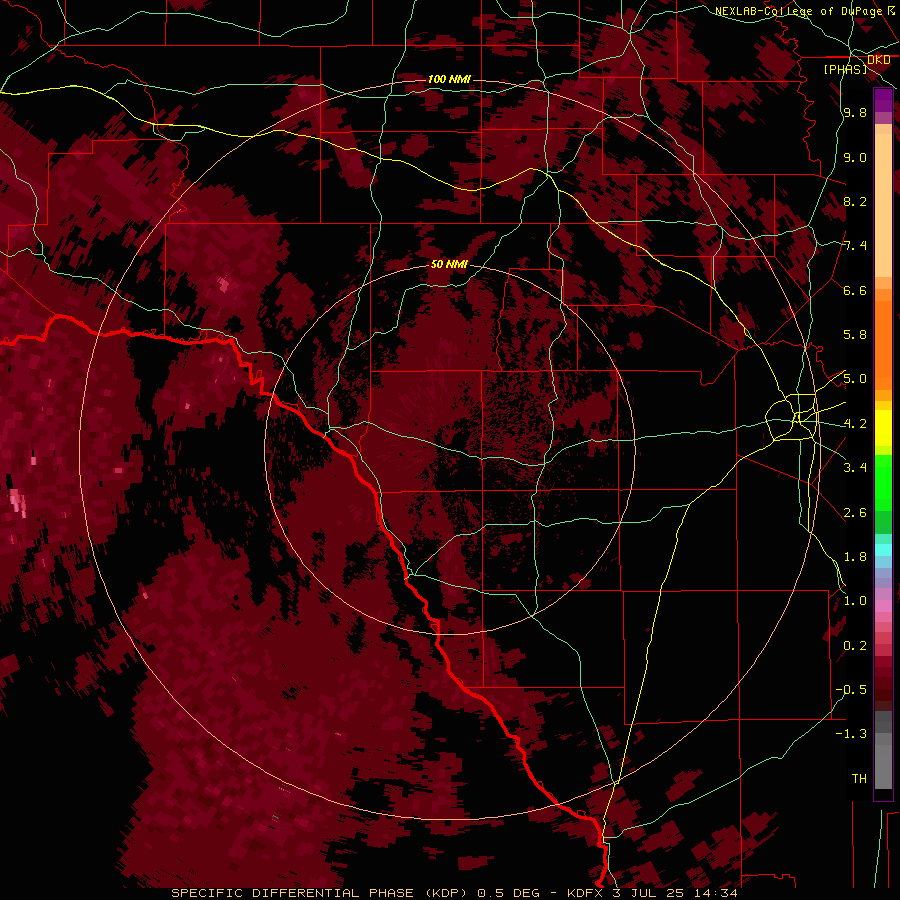Click the 1.0 scale value
The width and height of the screenshot is (900, 900).
coord(855,601)
